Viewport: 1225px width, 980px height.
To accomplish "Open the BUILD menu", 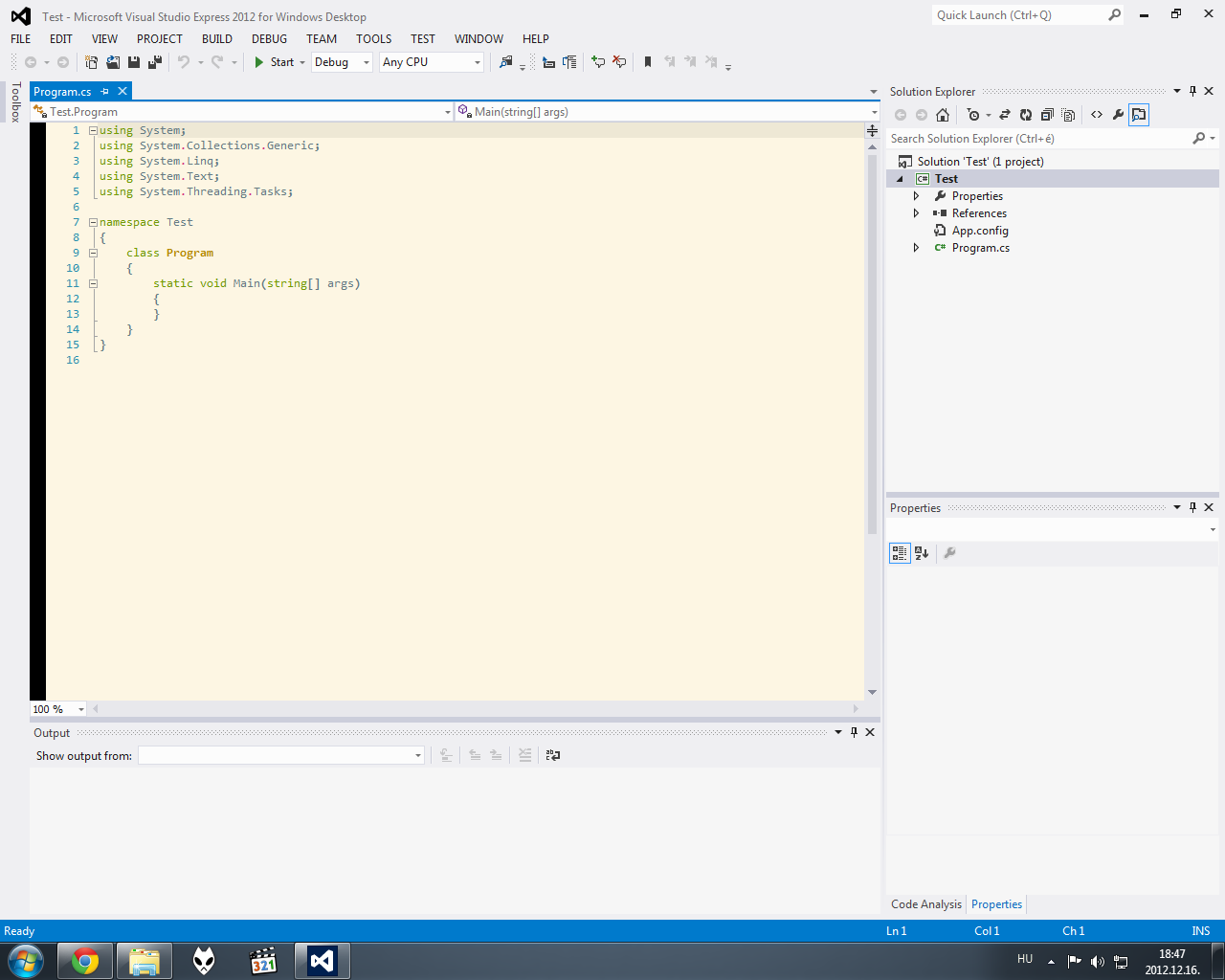I will [217, 39].
